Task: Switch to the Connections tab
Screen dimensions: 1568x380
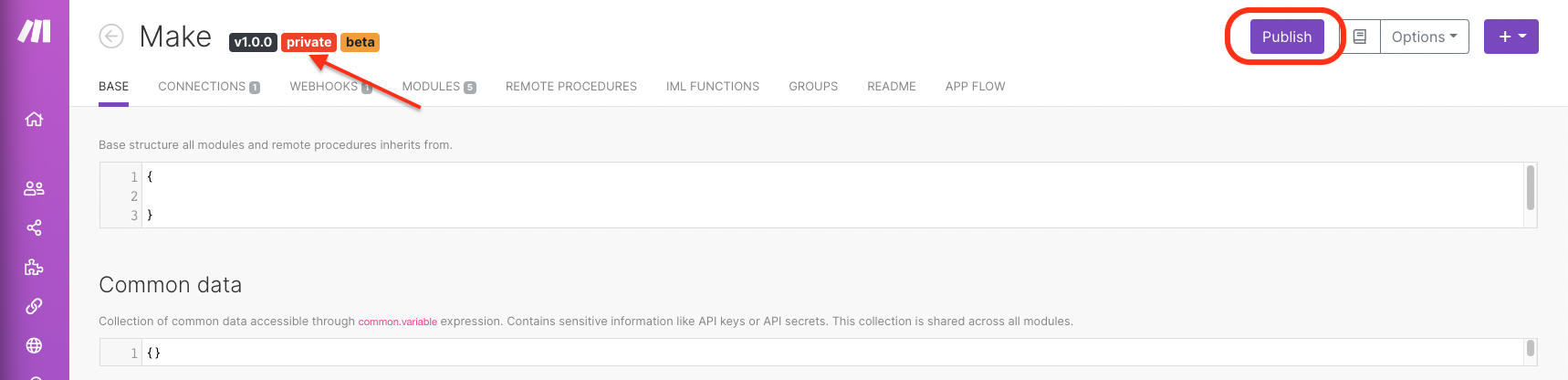Action: pos(208,87)
